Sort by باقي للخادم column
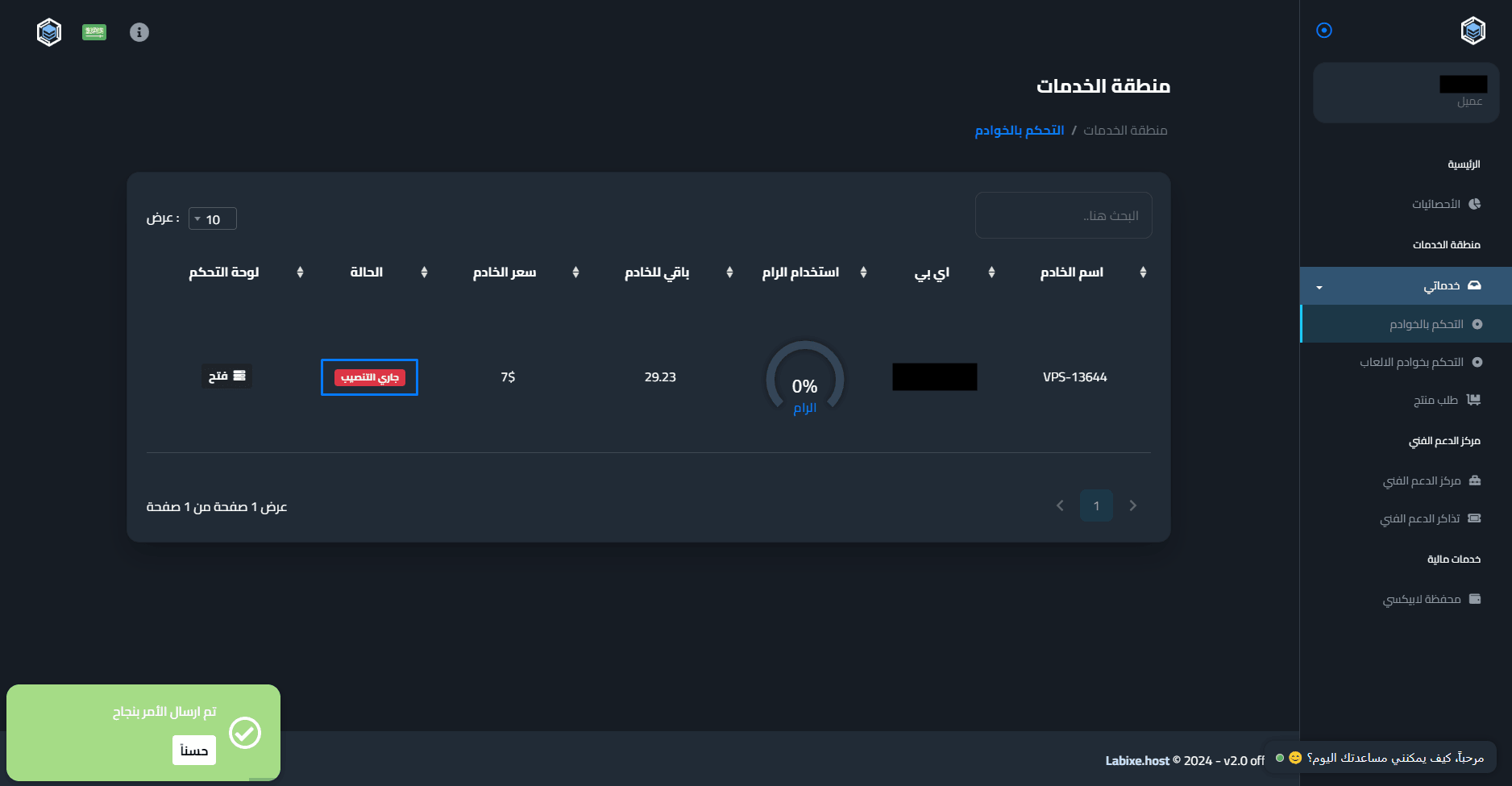Viewport: 1512px width, 786px height. pos(729,272)
